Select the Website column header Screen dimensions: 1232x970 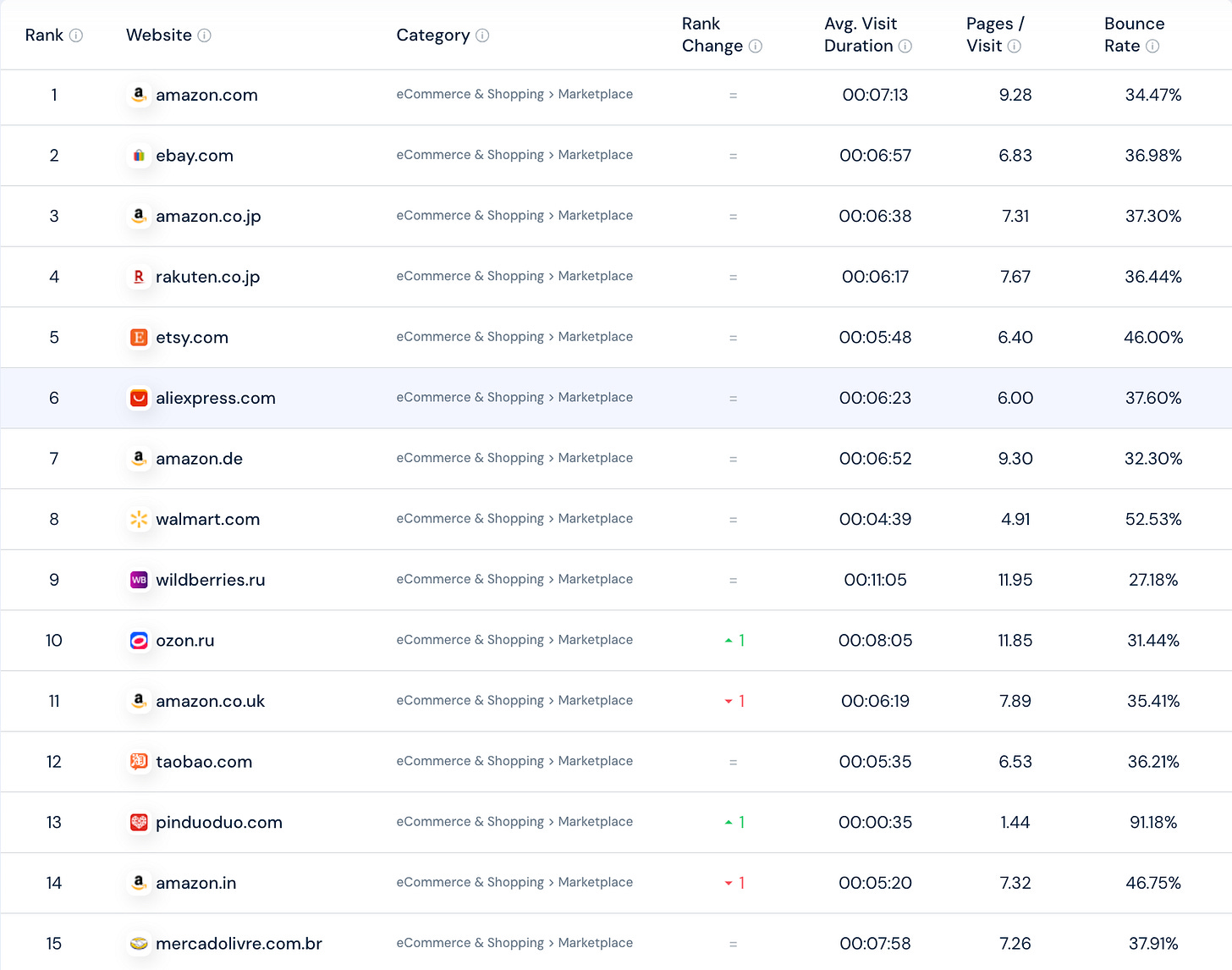click(x=159, y=36)
